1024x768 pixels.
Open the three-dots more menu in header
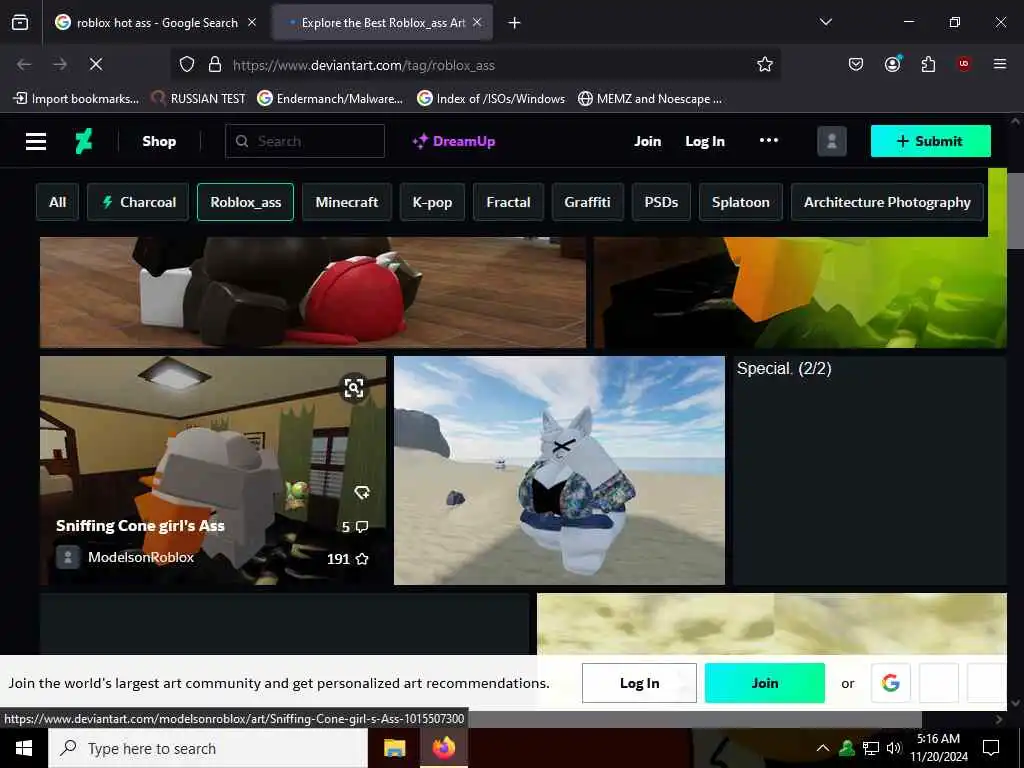(x=769, y=140)
